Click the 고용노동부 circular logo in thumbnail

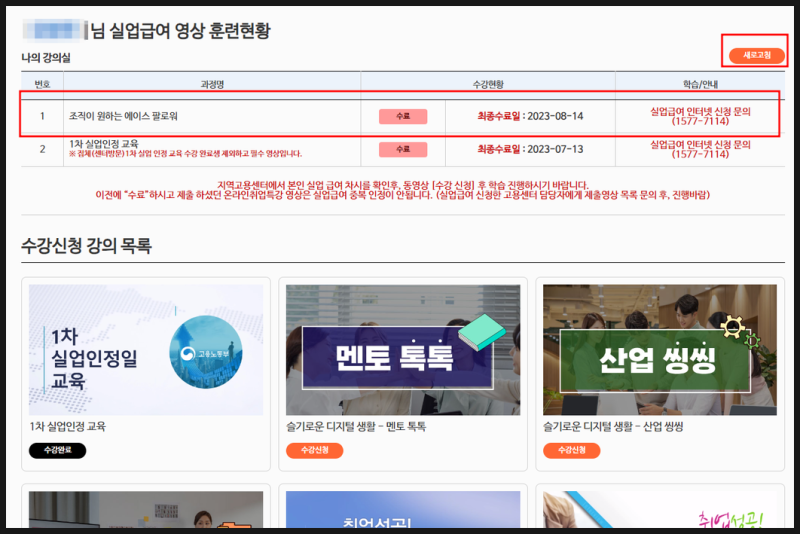click(206, 352)
